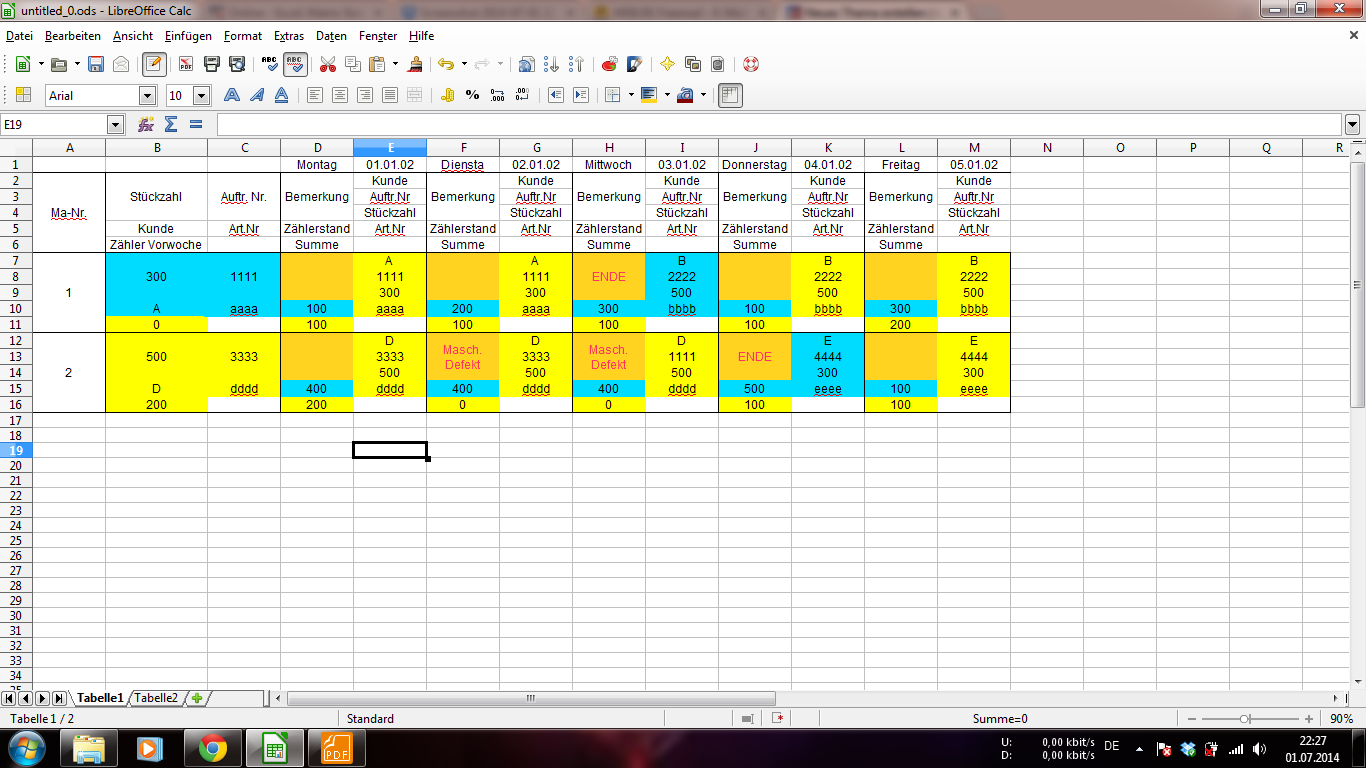This screenshot has height=768, width=1366.
Task: Apply yellow Background Color swatch
Action: pyautogui.click(x=649, y=95)
